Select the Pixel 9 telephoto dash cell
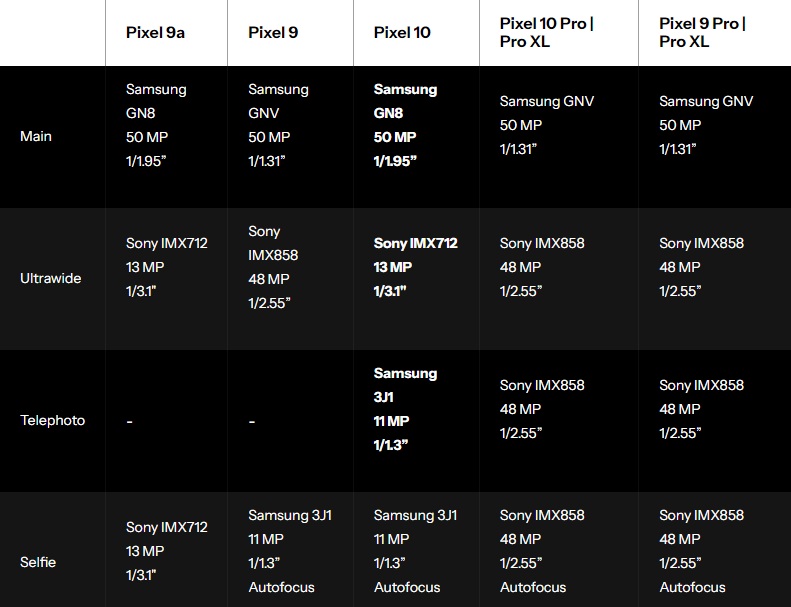Image resolution: width=791 pixels, height=607 pixels. click(252, 421)
